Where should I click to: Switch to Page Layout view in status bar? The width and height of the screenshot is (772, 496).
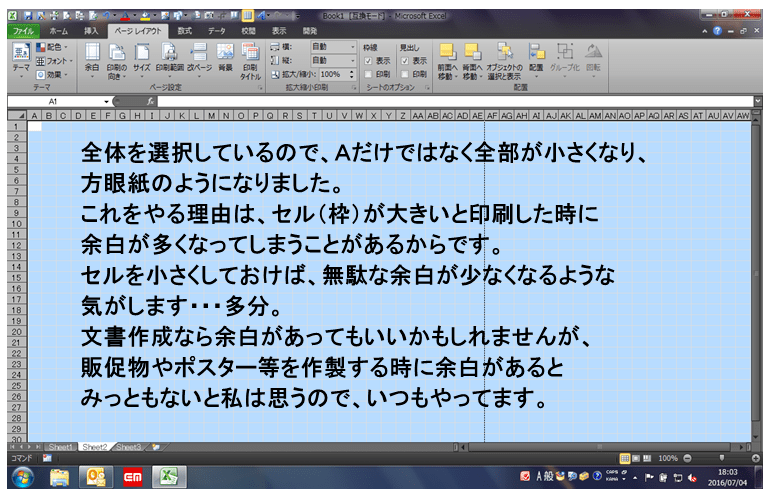tap(636, 458)
